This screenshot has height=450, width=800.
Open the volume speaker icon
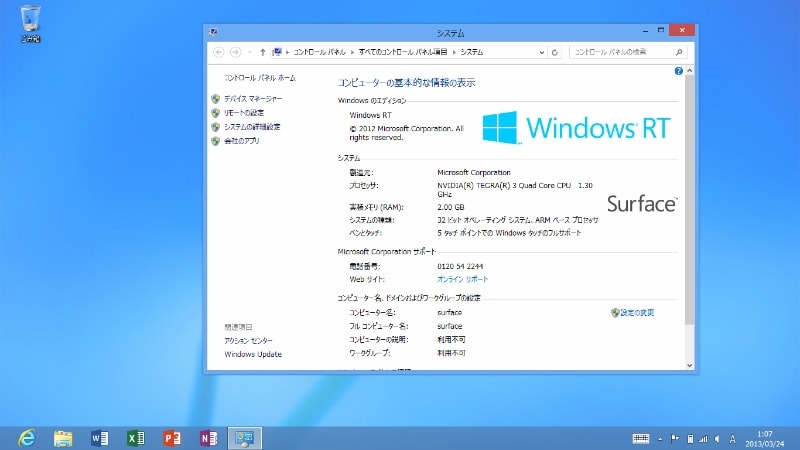(717, 439)
